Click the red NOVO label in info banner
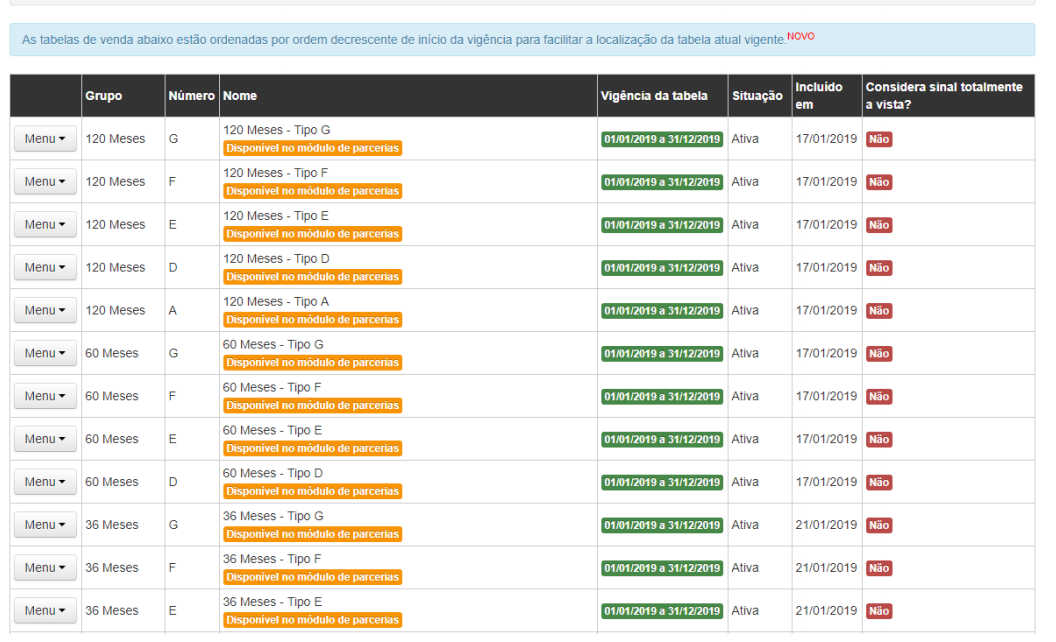The image size is (1056, 642). point(800,36)
